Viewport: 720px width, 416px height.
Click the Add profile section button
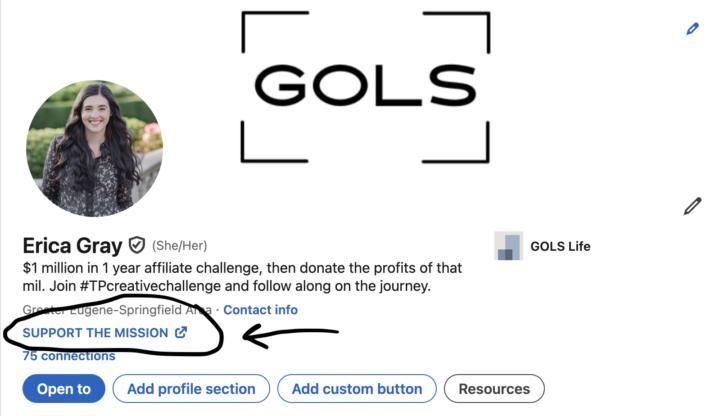(x=190, y=389)
